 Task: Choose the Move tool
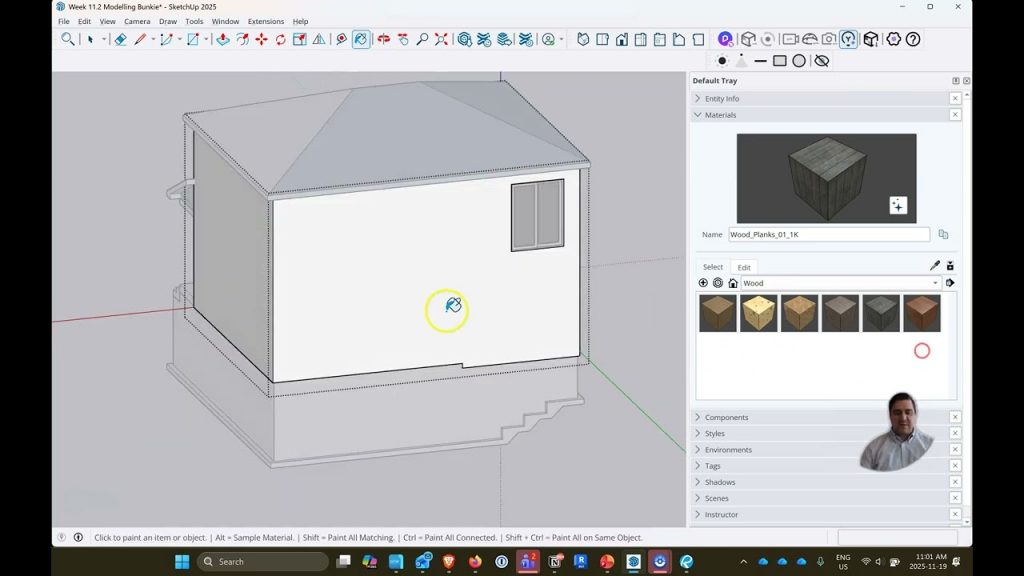pyautogui.click(x=261, y=39)
